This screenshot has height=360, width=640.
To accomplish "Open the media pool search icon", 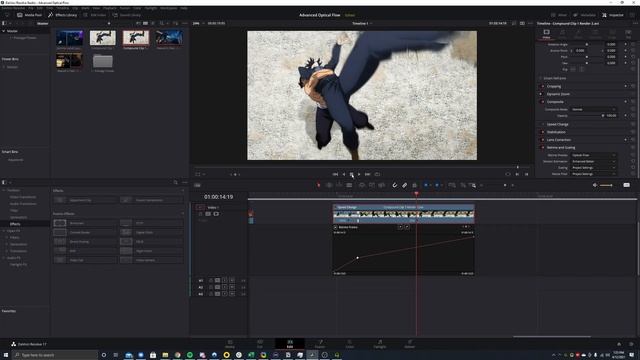I will (x=162, y=23).
